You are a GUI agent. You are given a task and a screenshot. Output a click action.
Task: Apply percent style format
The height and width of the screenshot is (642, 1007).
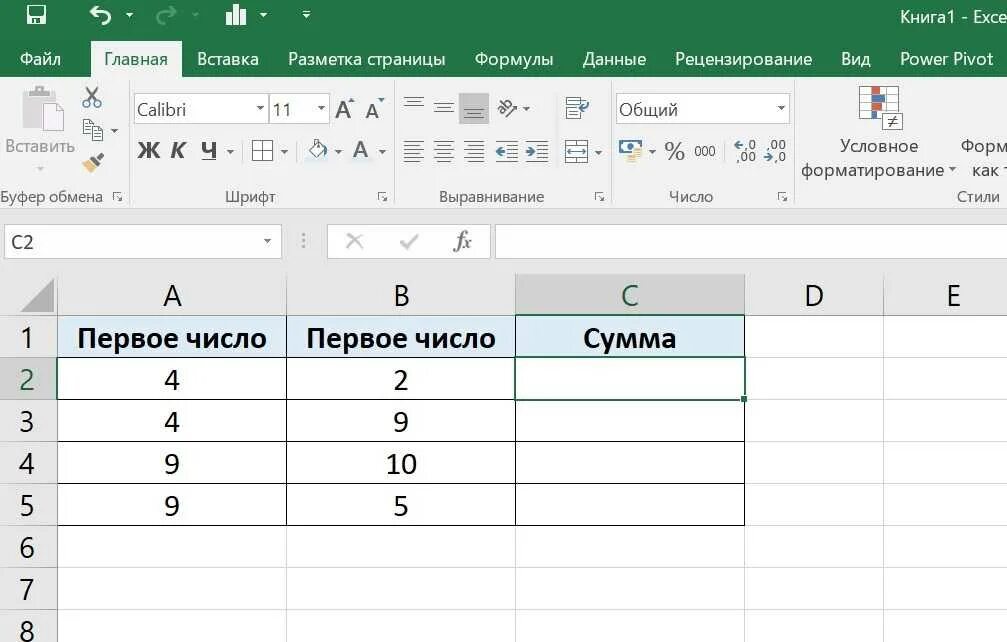(x=674, y=151)
